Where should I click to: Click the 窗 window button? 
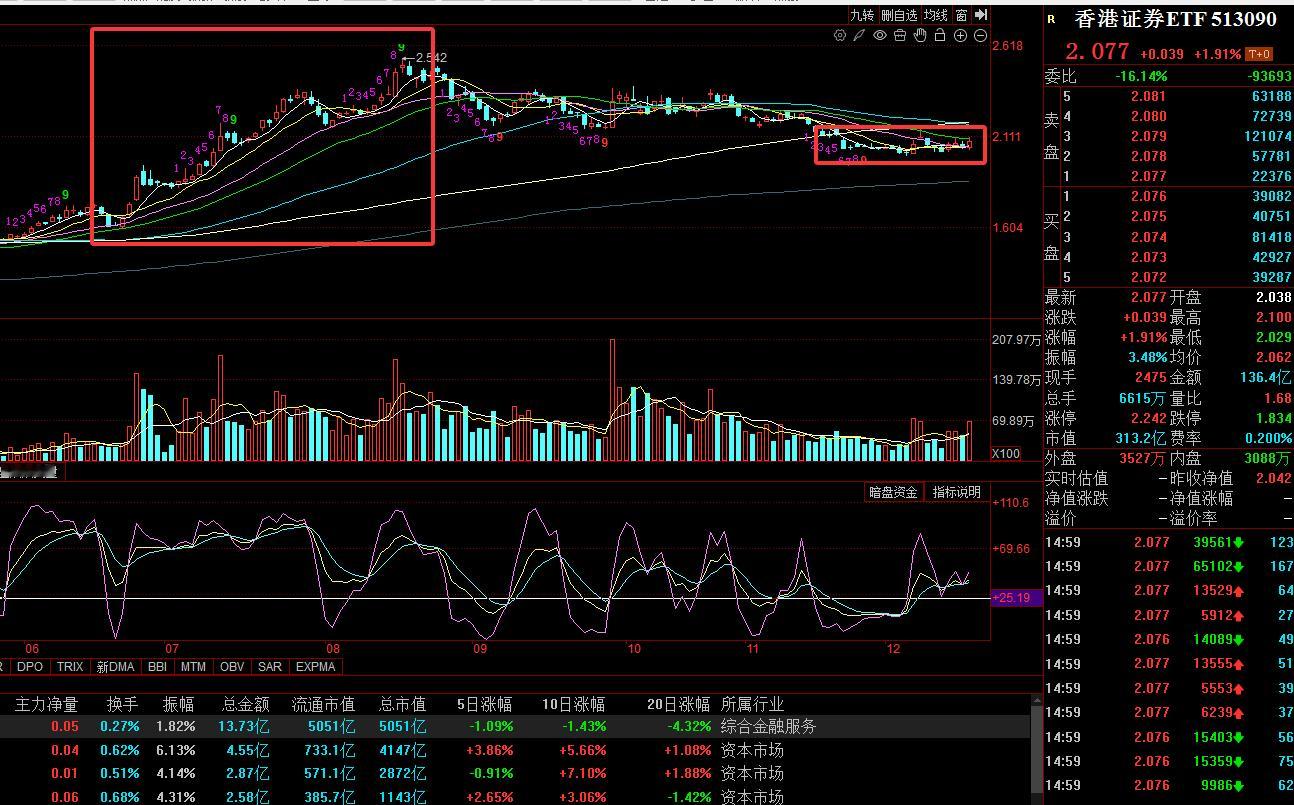pyautogui.click(x=961, y=15)
